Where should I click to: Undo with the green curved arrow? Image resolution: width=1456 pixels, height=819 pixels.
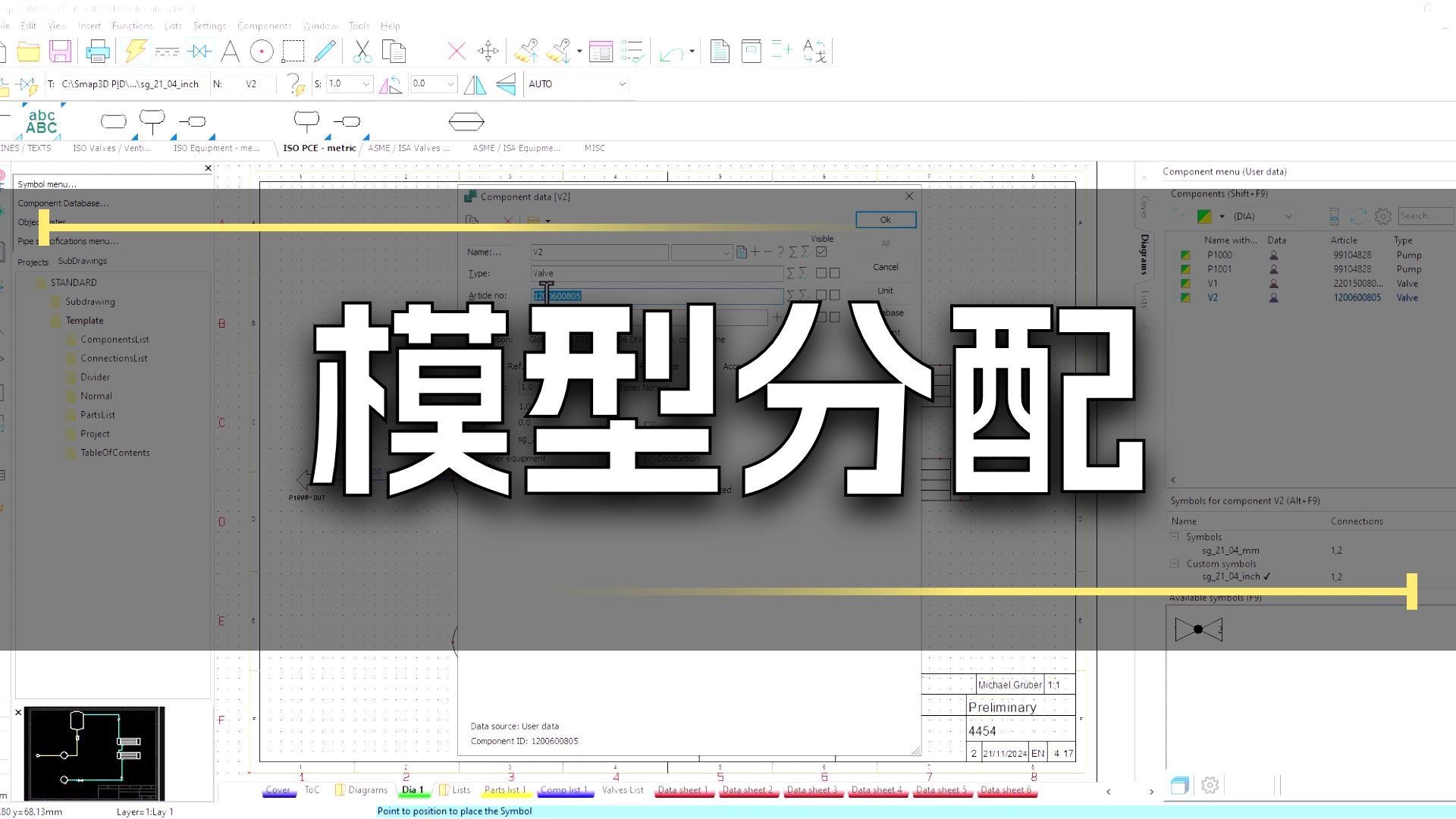tap(671, 53)
